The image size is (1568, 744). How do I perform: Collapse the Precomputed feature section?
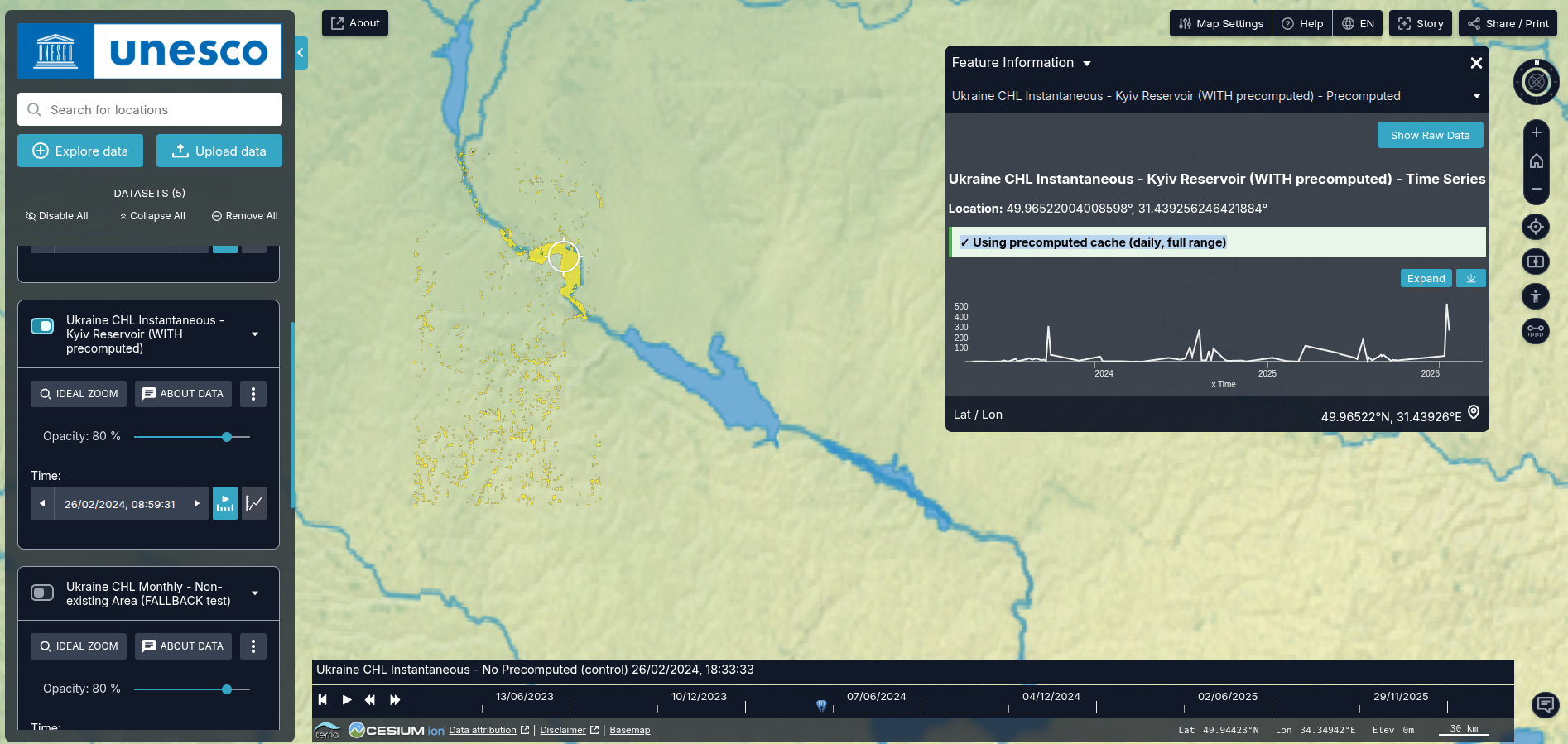point(1476,96)
